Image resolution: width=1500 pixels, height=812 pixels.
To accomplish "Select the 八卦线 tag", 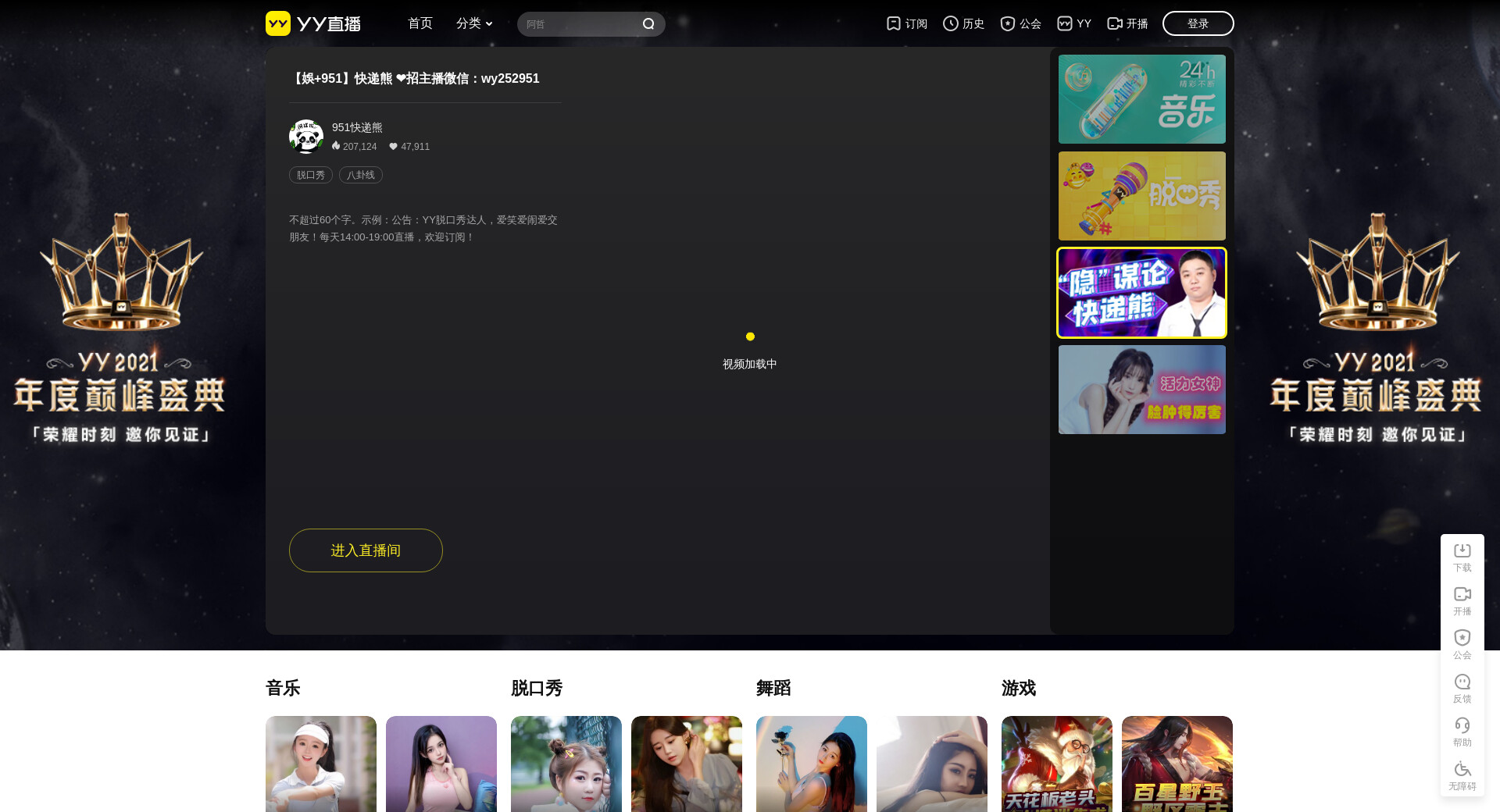I will (x=361, y=175).
